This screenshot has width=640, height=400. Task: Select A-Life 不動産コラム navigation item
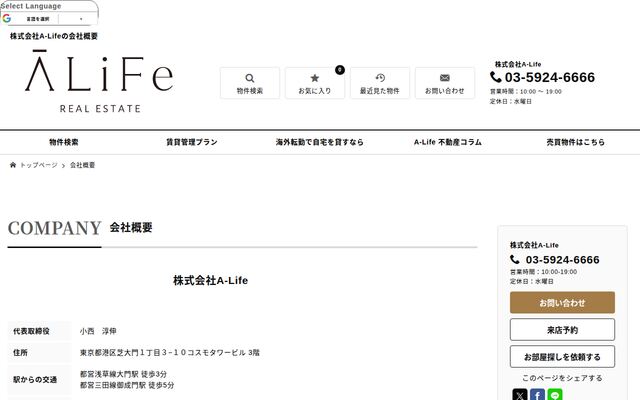pos(448,142)
